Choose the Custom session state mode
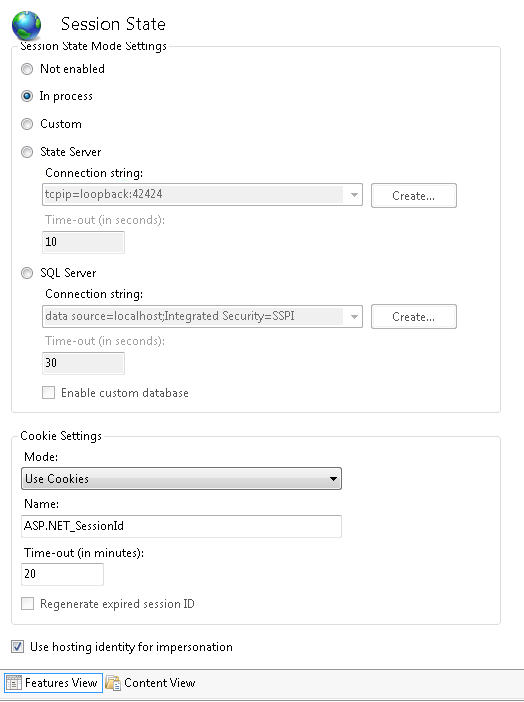This screenshot has height=702, width=524. 27,124
